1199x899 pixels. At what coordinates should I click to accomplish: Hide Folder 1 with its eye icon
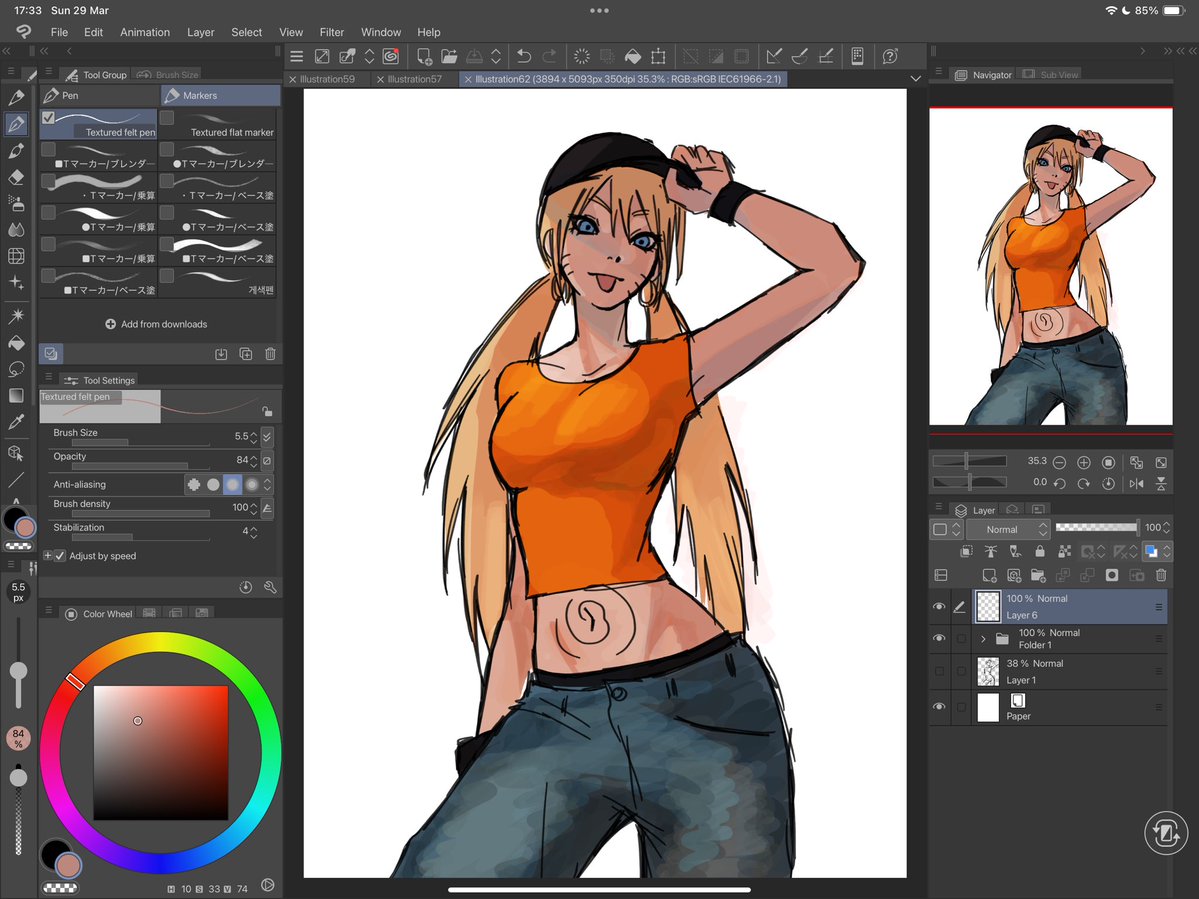(939, 638)
